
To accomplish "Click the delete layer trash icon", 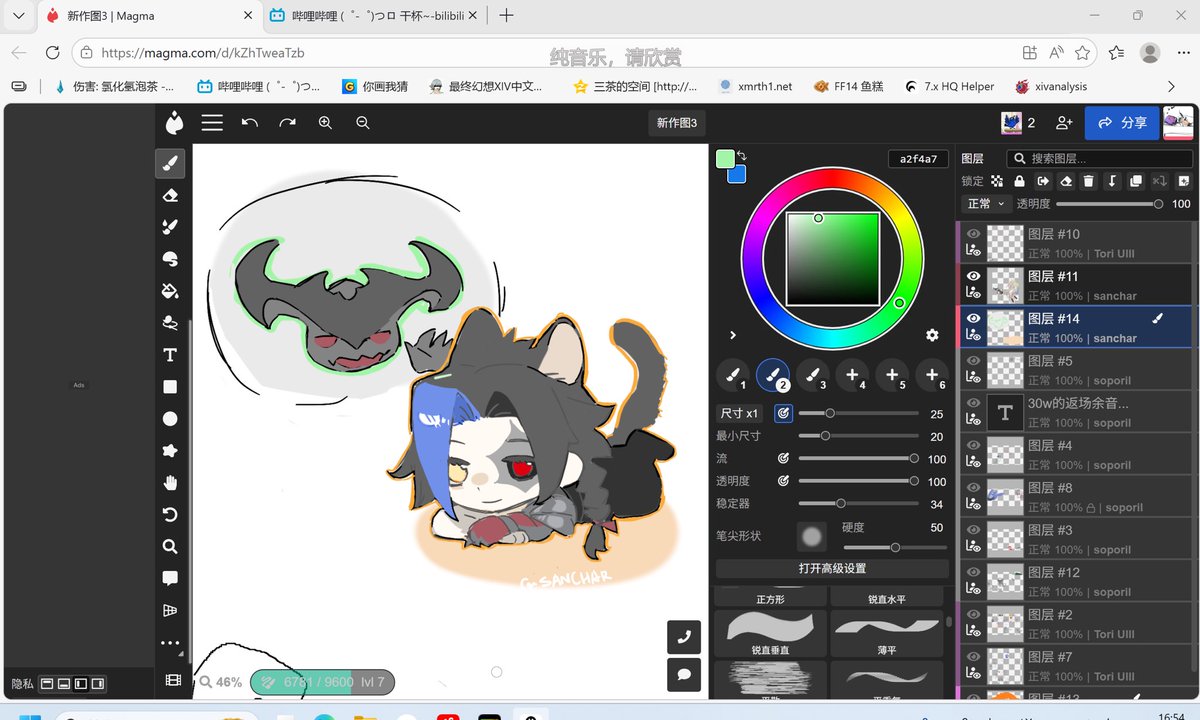I will tap(1088, 181).
